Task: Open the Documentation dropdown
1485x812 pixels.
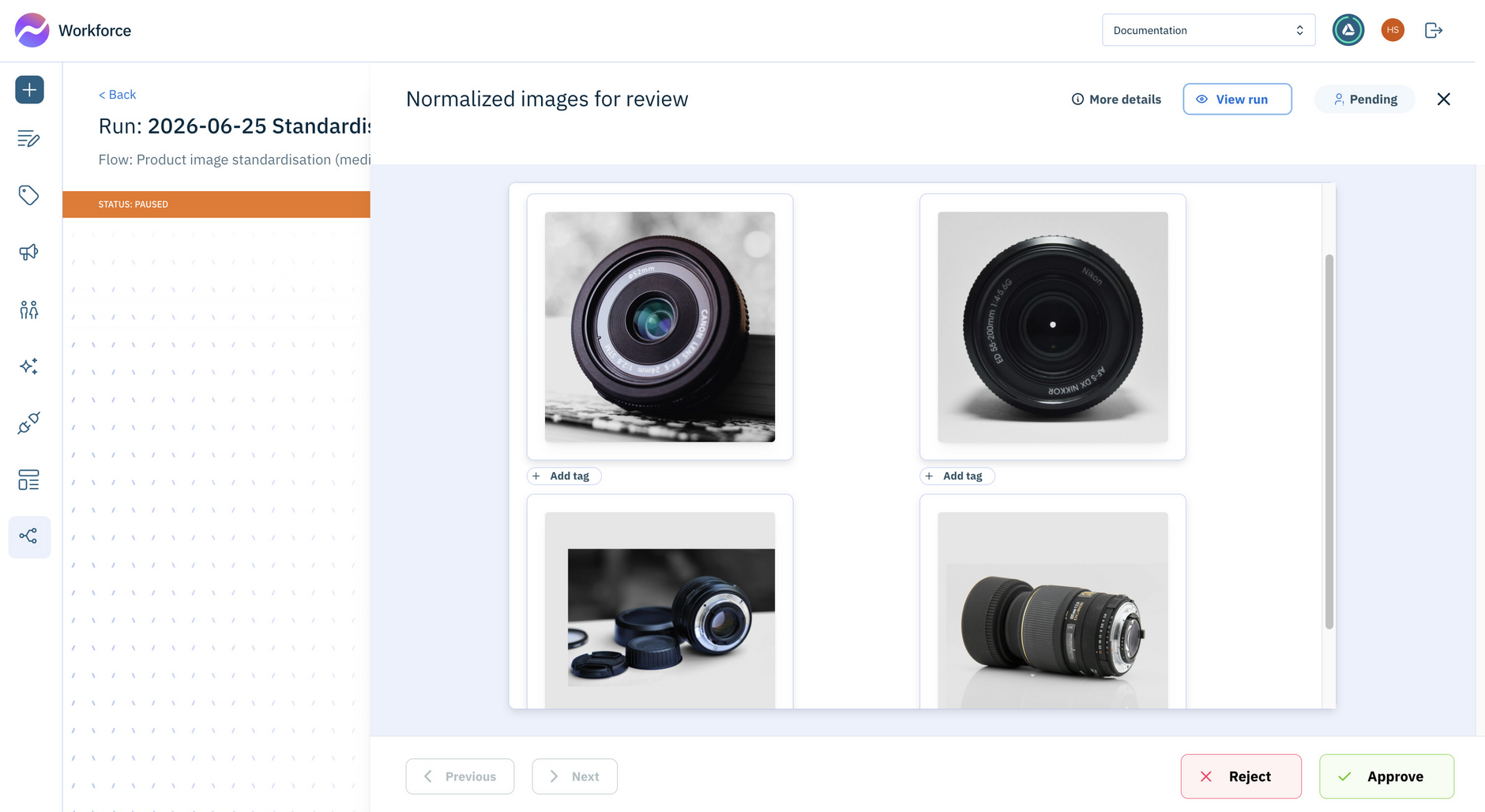Action: tap(1209, 30)
